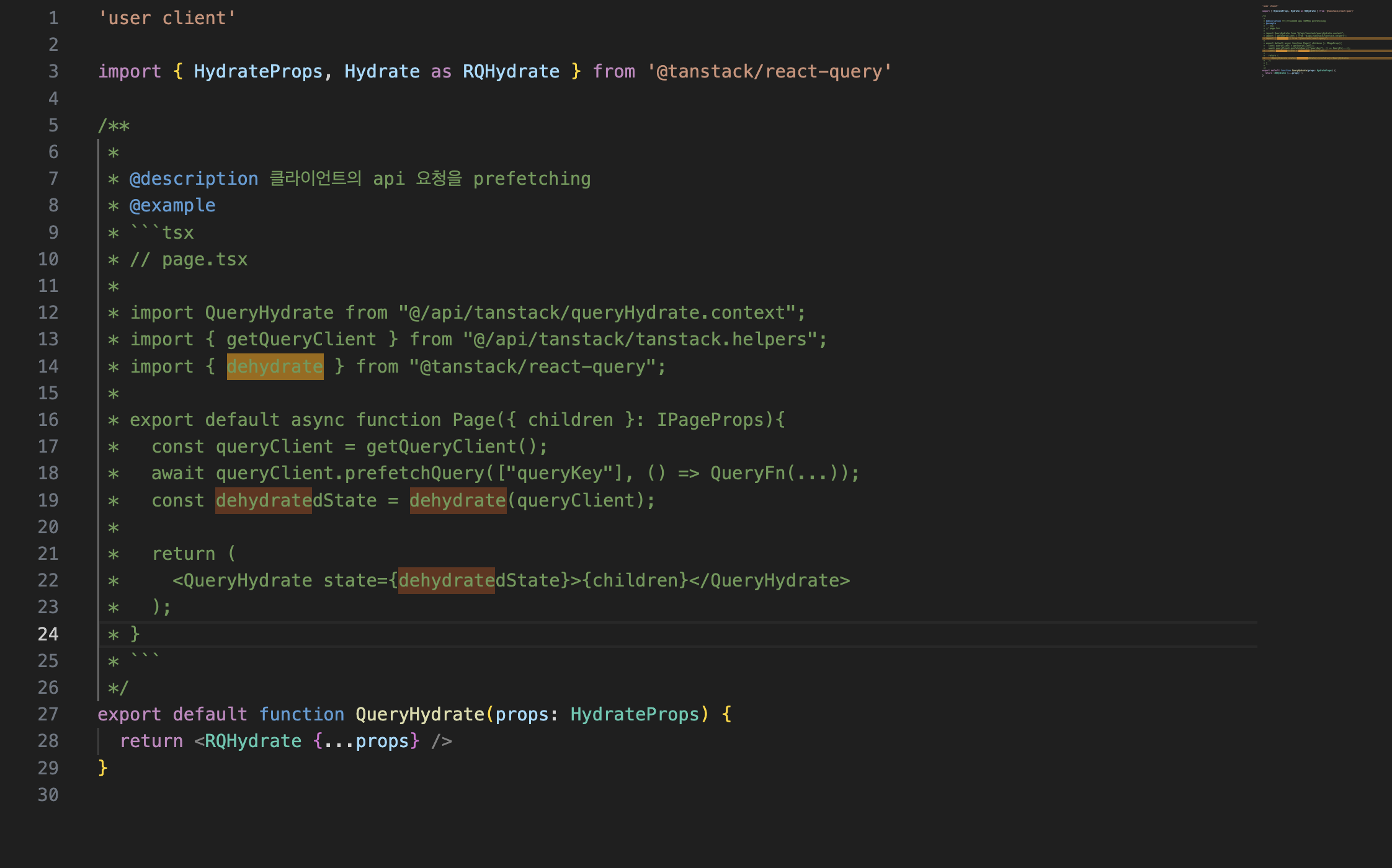Click the QueryHydrate function name on line 27
The height and width of the screenshot is (868, 1392).
tap(419, 714)
